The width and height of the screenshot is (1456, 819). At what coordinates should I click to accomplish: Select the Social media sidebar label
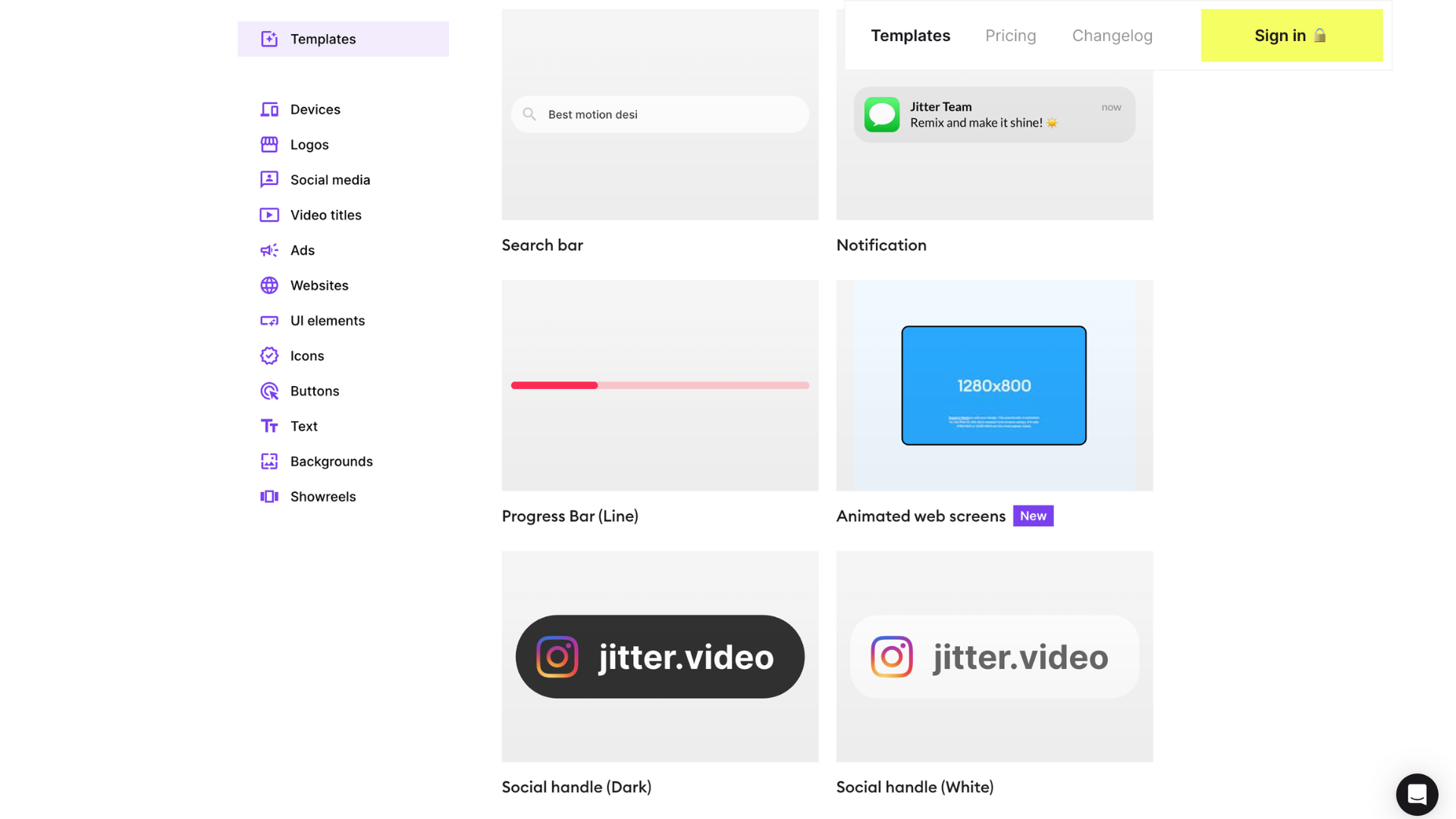coord(330,180)
